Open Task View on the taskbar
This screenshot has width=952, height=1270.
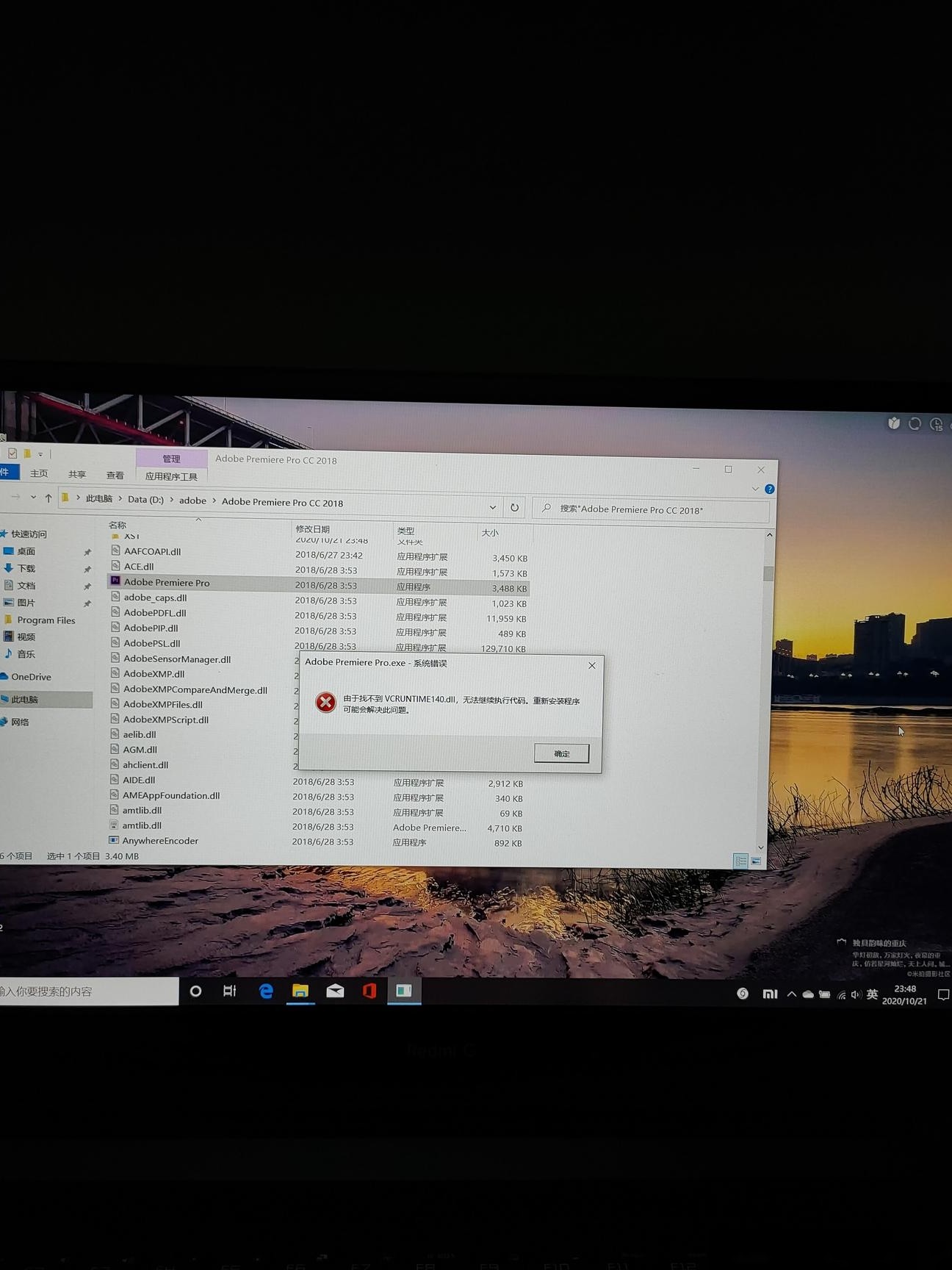click(x=230, y=991)
